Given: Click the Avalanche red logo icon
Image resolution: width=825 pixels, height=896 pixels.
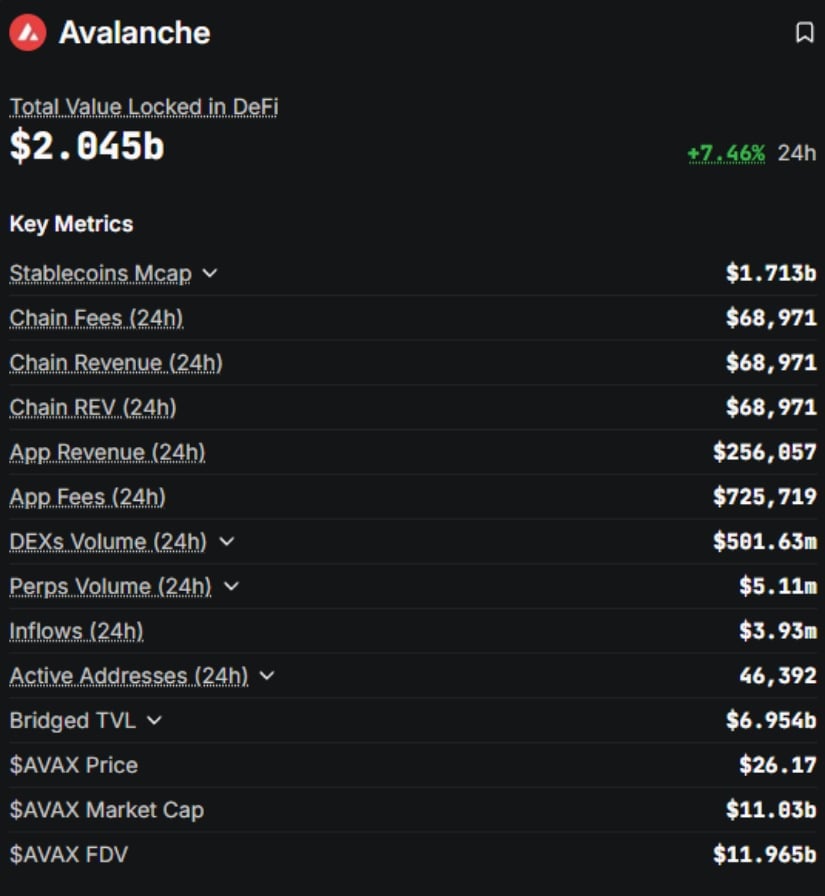Looking at the screenshot, I should (27, 33).
